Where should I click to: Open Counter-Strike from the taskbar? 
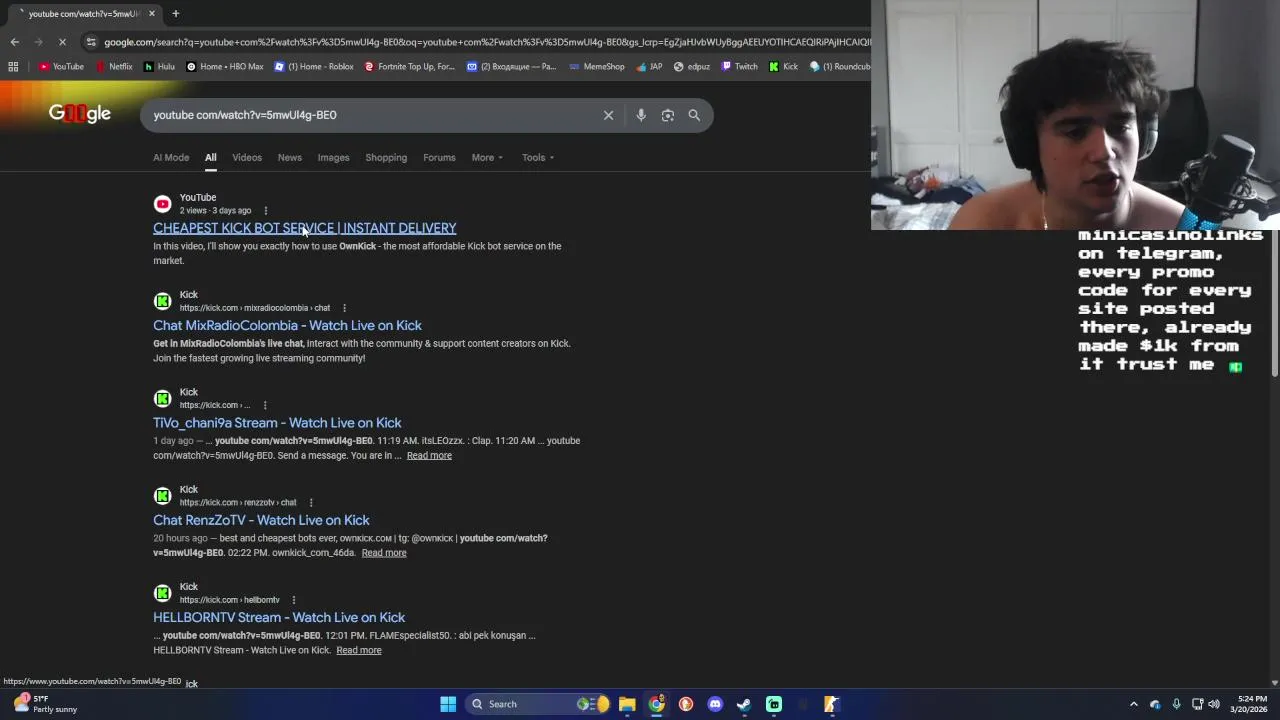pyautogui.click(x=832, y=704)
